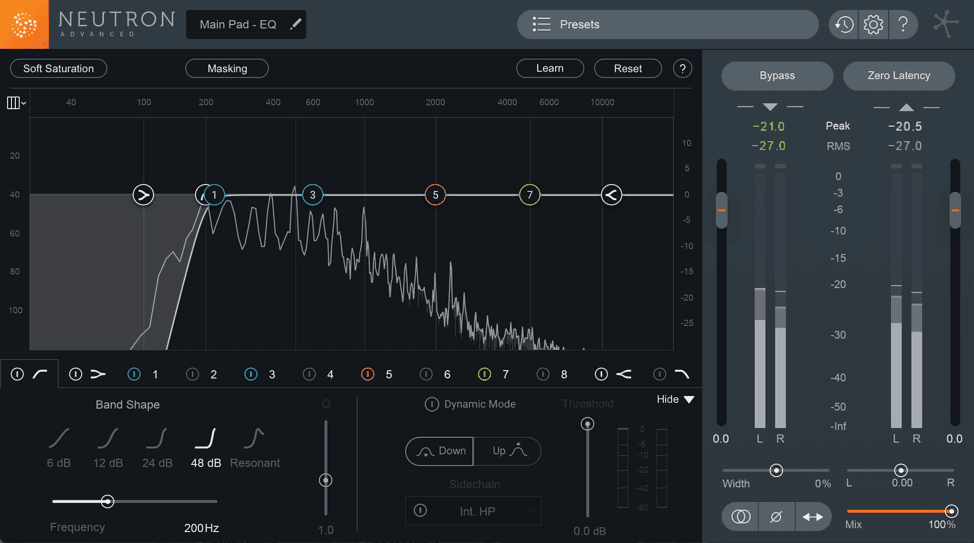Screen dimensions: 974x543
Task: Select the band 3 tab
Action: click(x=271, y=375)
